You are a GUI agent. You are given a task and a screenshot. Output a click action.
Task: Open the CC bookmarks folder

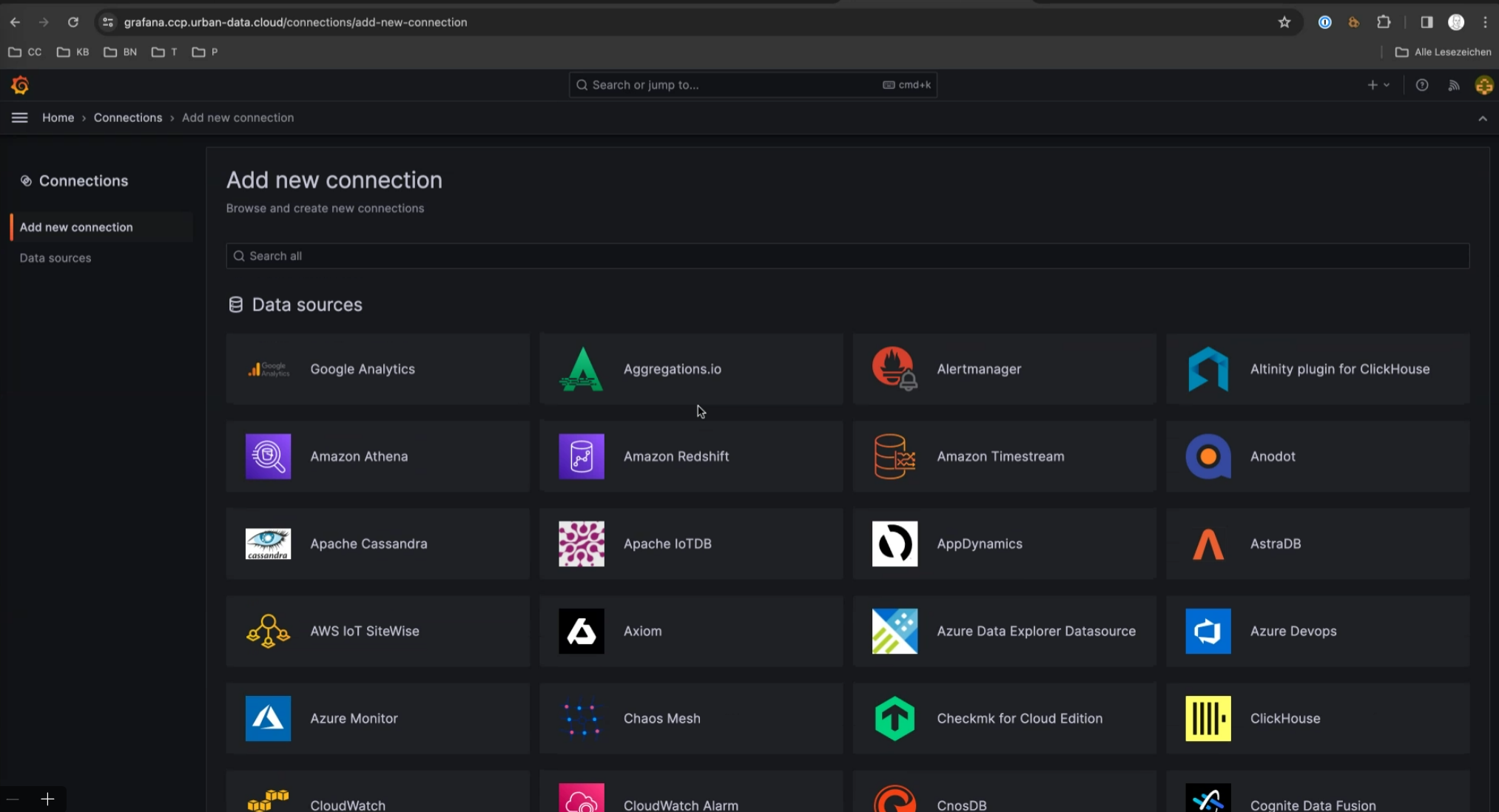point(25,52)
